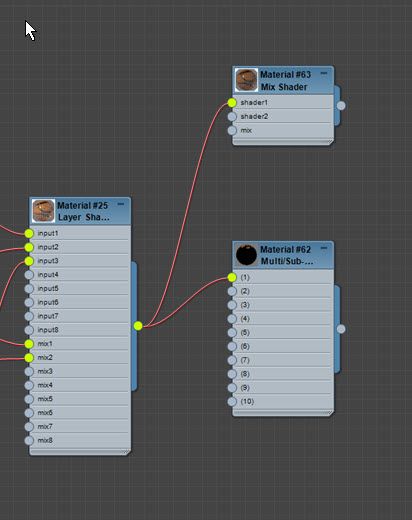
Task: Collapse the Material #25 Layer Shader node
Action: [x=121, y=204]
